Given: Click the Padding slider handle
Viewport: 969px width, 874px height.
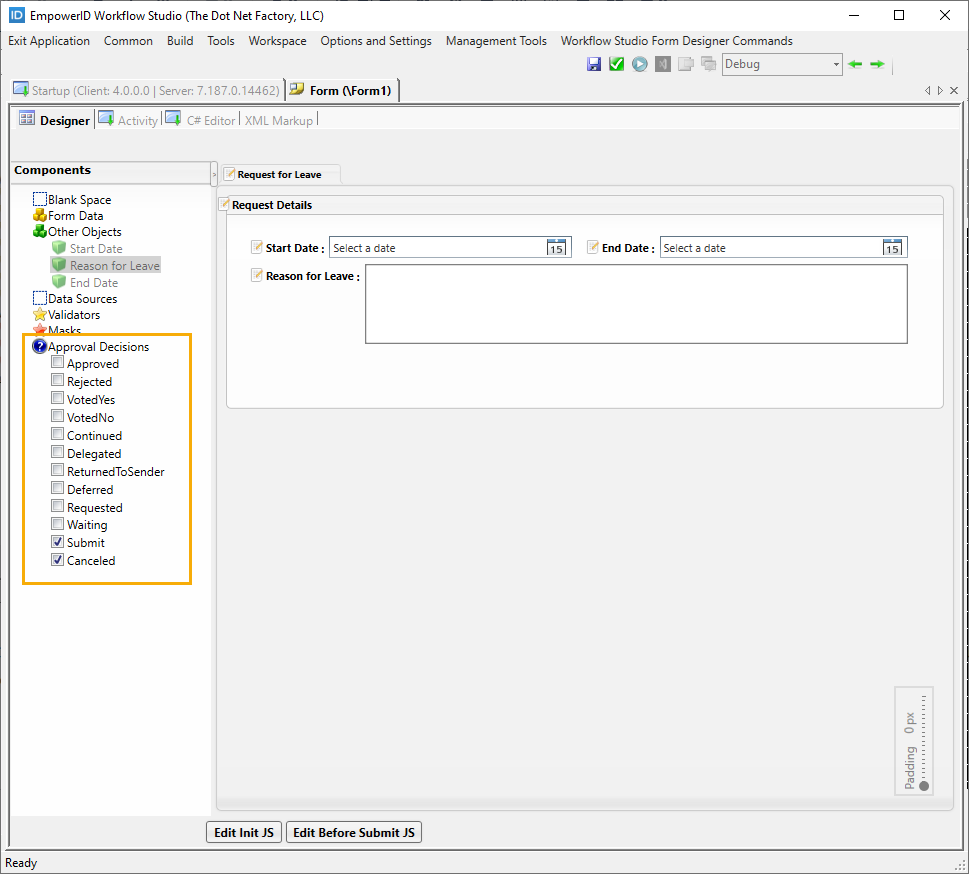Looking at the screenshot, I should point(924,786).
